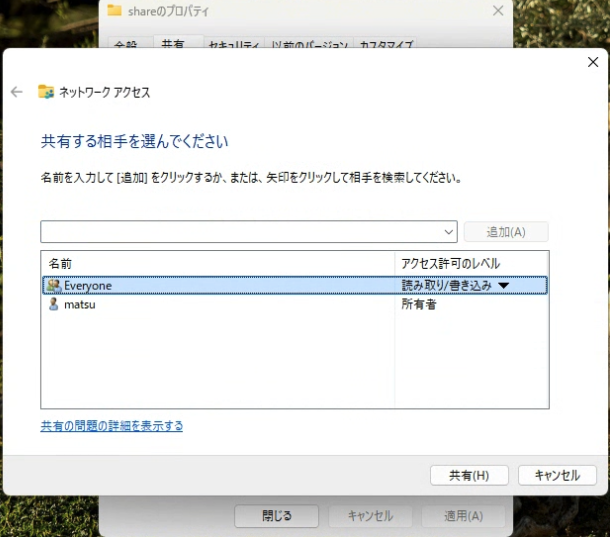Image resolution: width=610 pixels, height=537 pixels.
Task: Switch to the 以前のバージョン tab
Action: tap(310, 45)
